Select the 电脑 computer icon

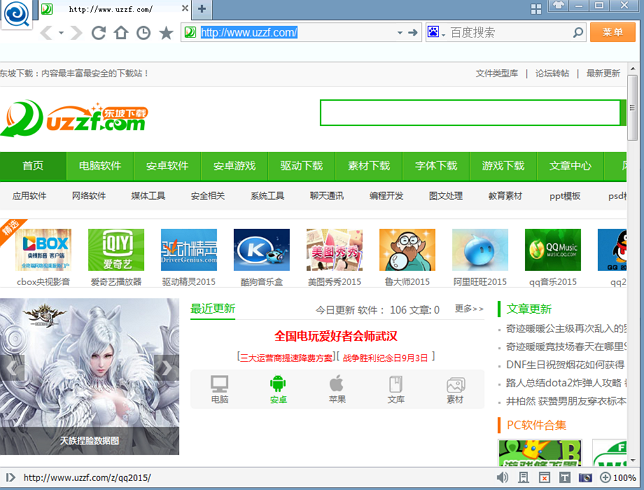pos(219,389)
